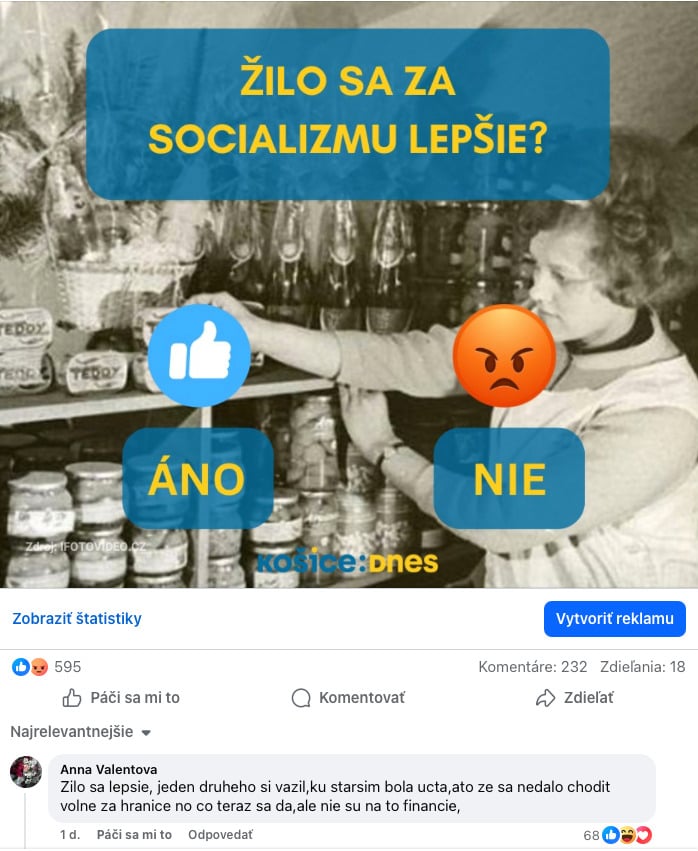Click the laughing reaction on Anna's comment

(x=627, y=835)
